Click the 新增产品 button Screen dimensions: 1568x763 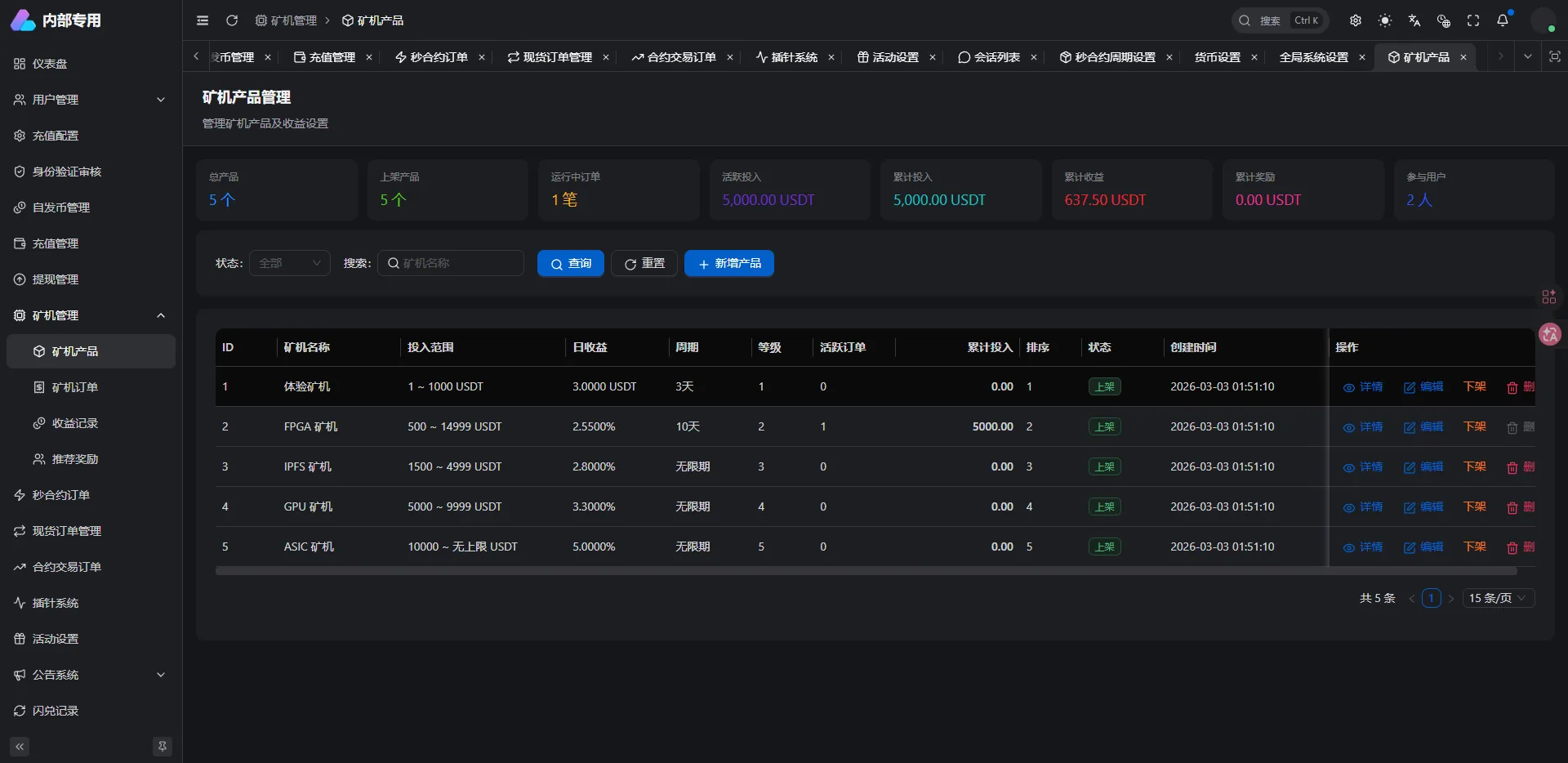729,263
